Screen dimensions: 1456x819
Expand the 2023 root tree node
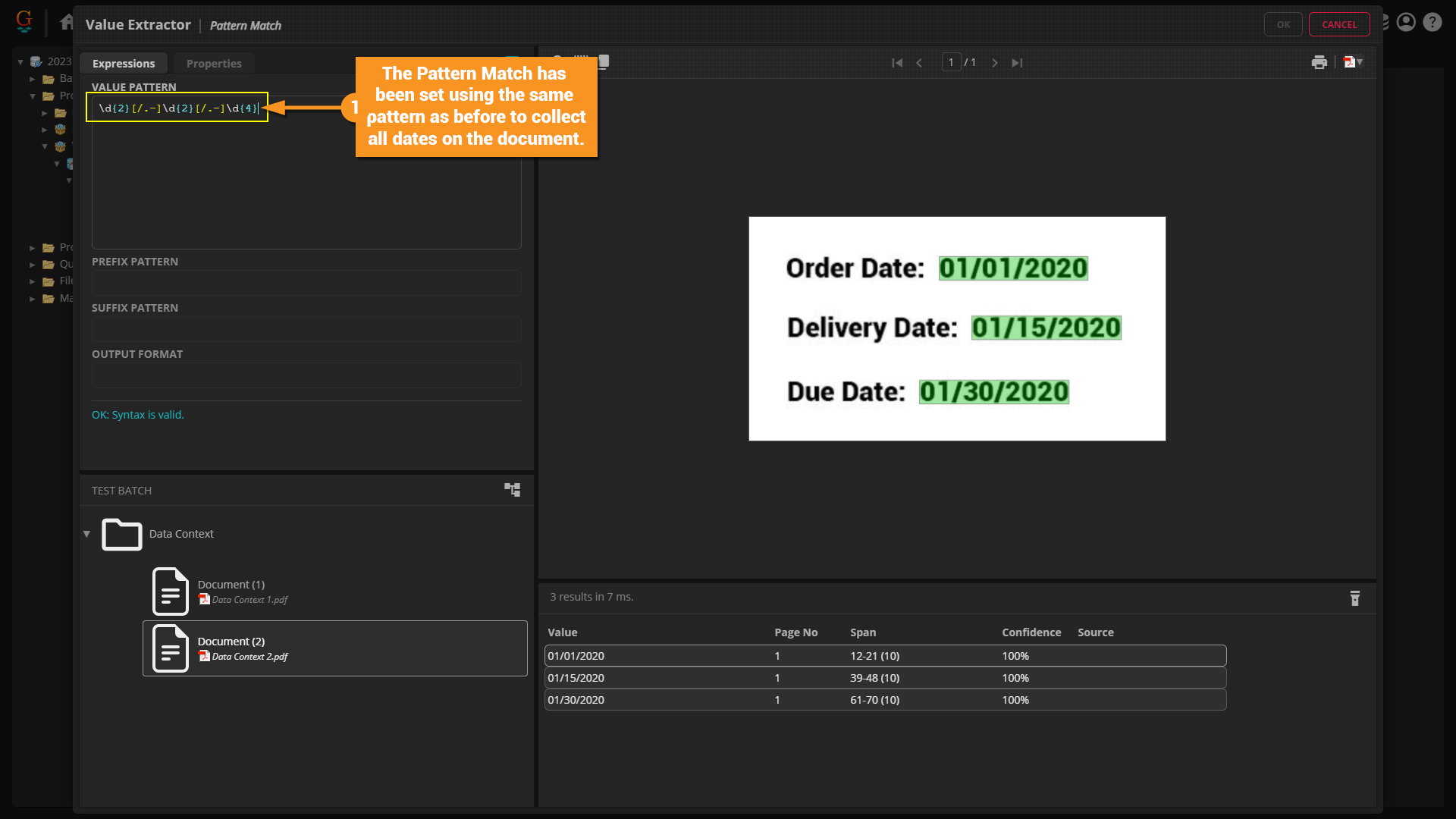click(20, 61)
